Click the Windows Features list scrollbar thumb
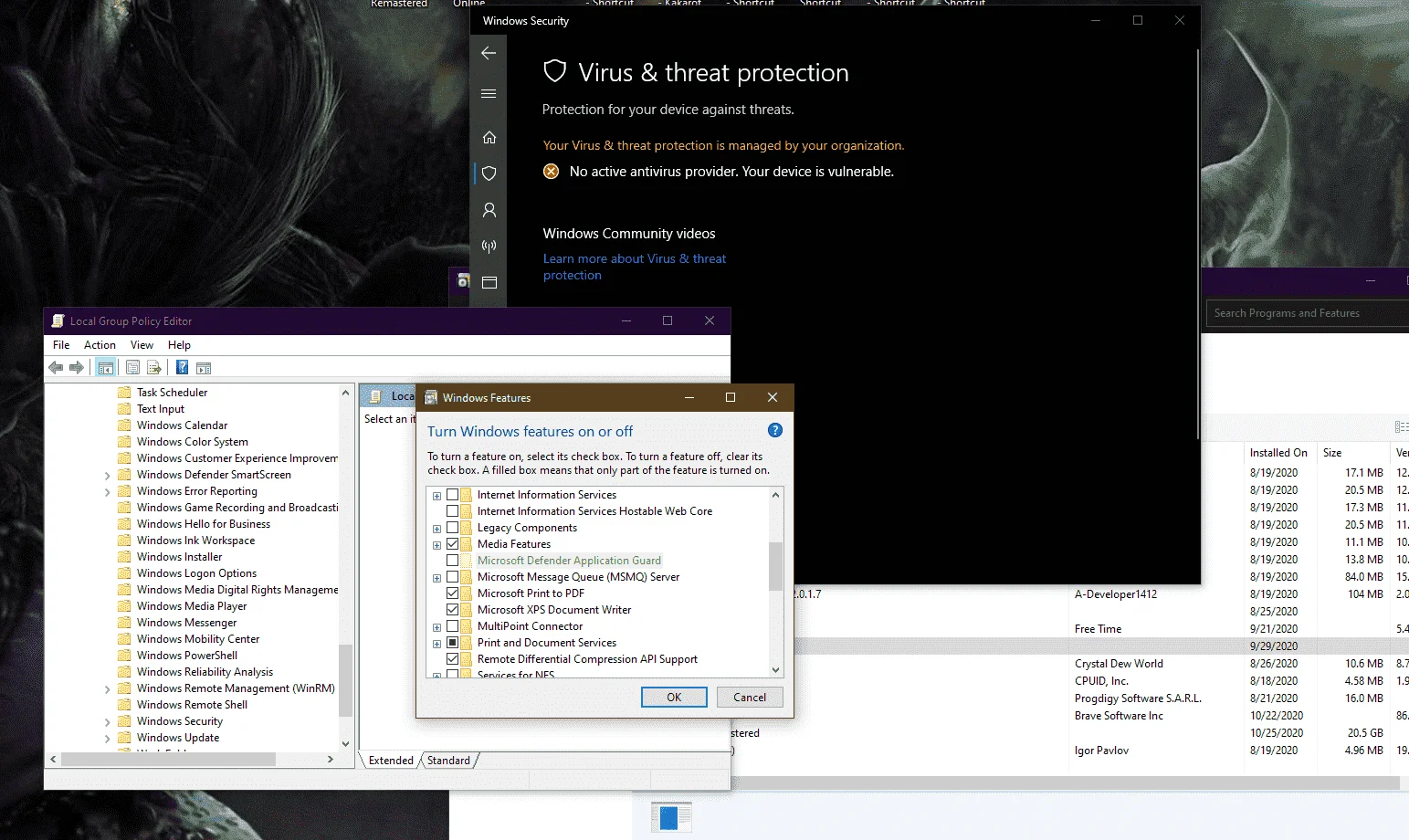Screen dimensions: 1409x840 776,567
